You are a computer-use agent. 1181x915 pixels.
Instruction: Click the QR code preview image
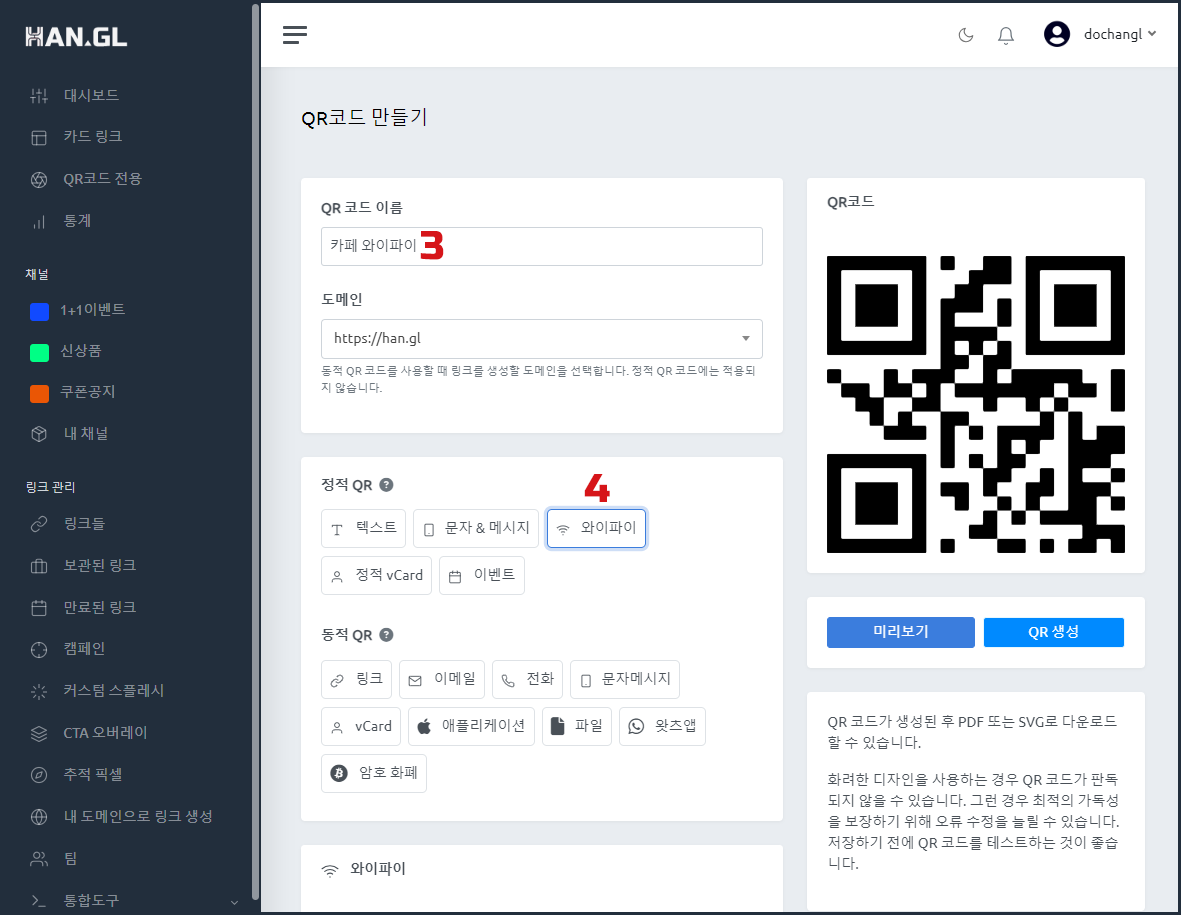click(975, 404)
